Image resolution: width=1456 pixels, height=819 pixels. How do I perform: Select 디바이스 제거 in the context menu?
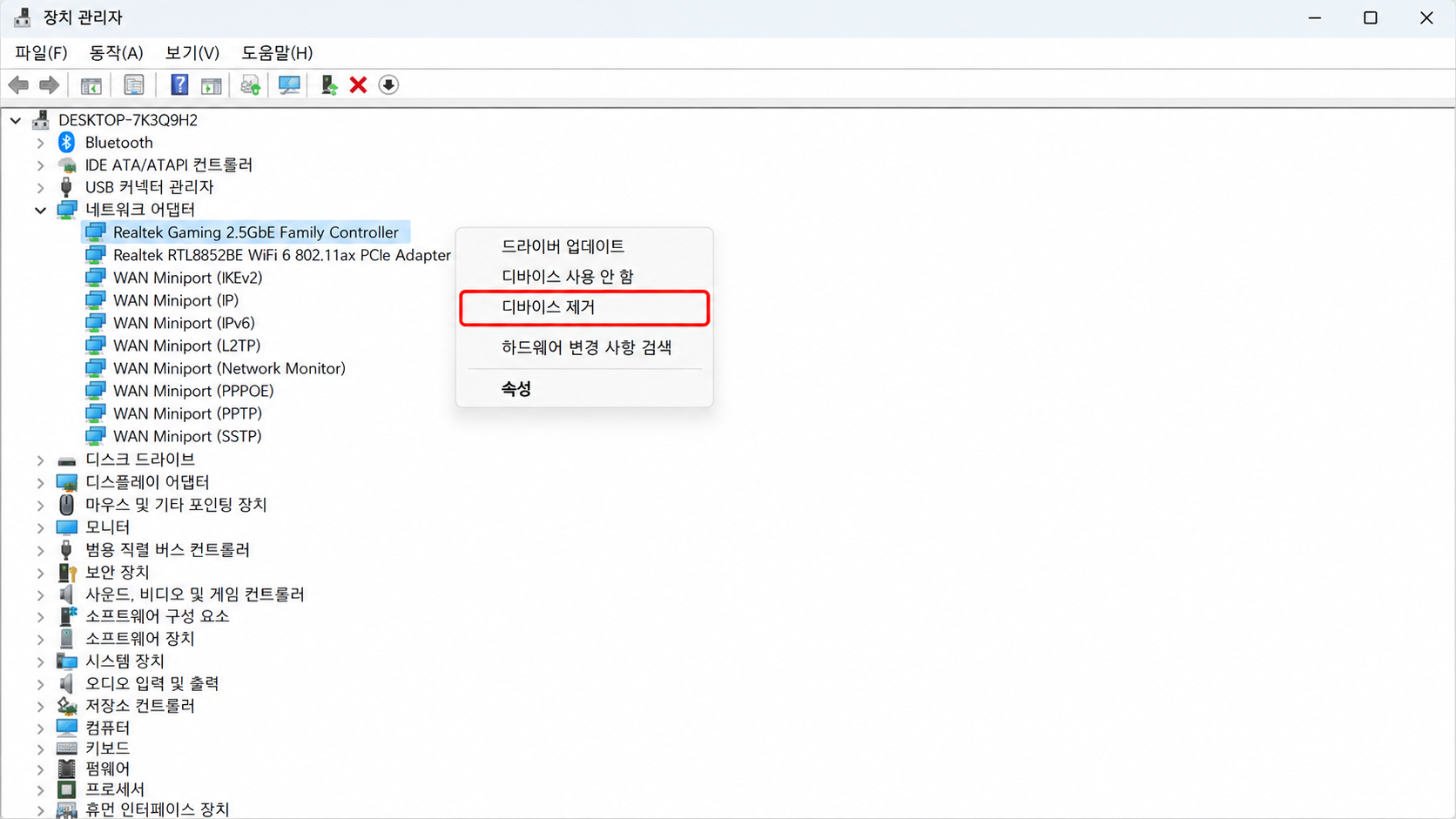click(x=584, y=307)
